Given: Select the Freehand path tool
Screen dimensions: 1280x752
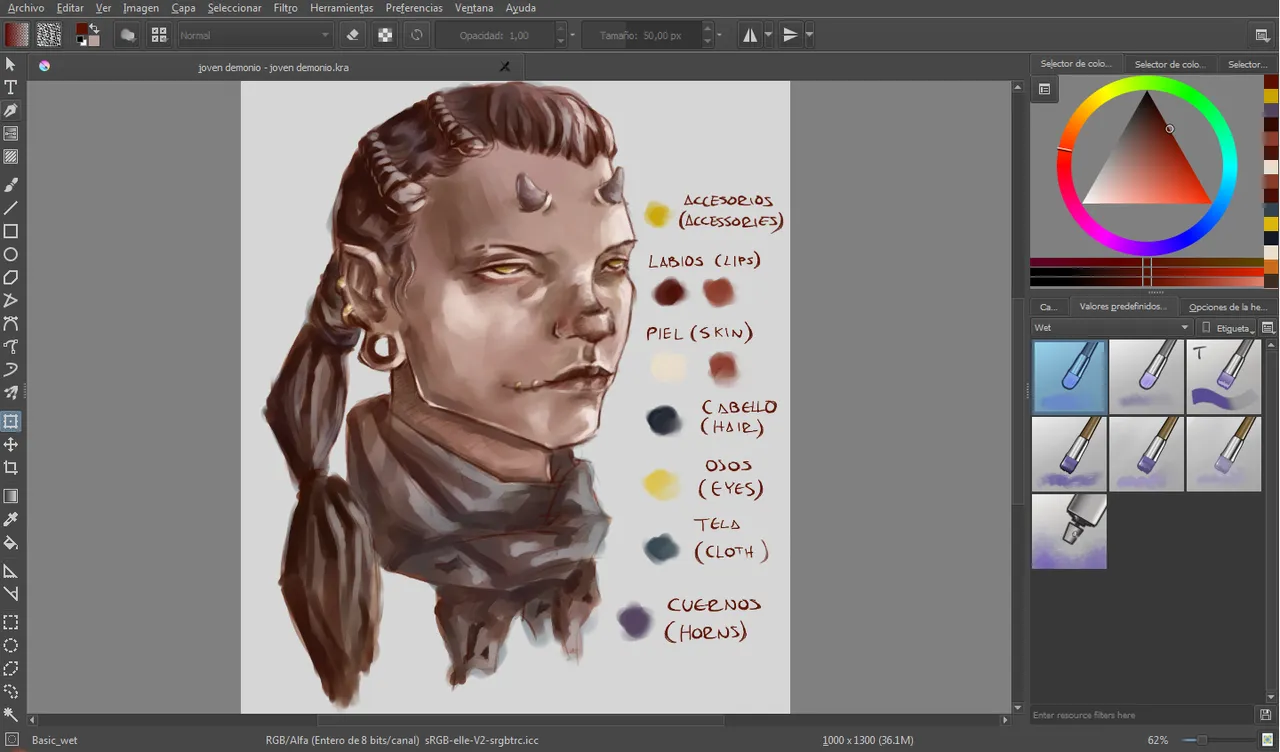Looking at the screenshot, I should (11, 347).
